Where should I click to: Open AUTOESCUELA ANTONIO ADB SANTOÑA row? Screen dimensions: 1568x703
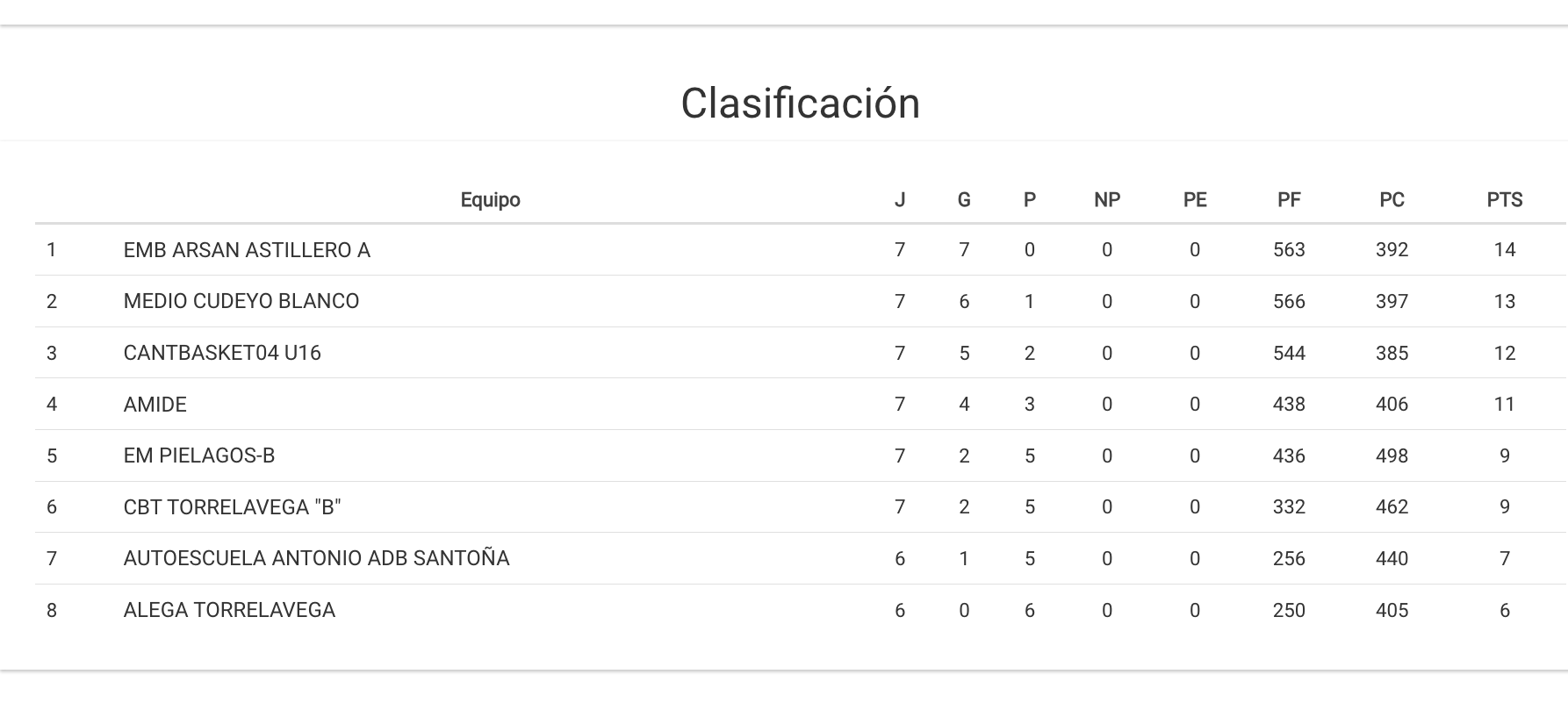click(316, 558)
